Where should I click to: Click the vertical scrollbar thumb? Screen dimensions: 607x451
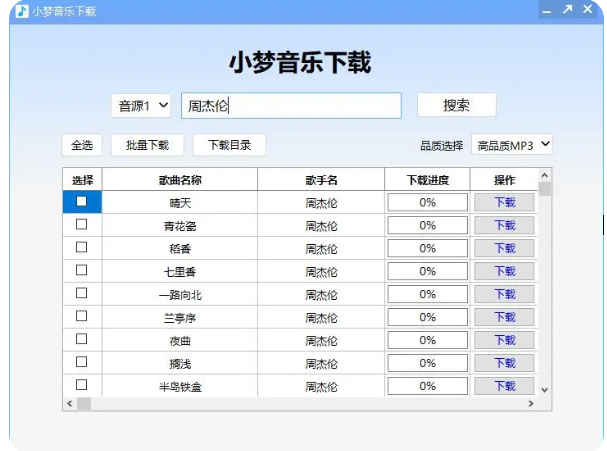(545, 189)
